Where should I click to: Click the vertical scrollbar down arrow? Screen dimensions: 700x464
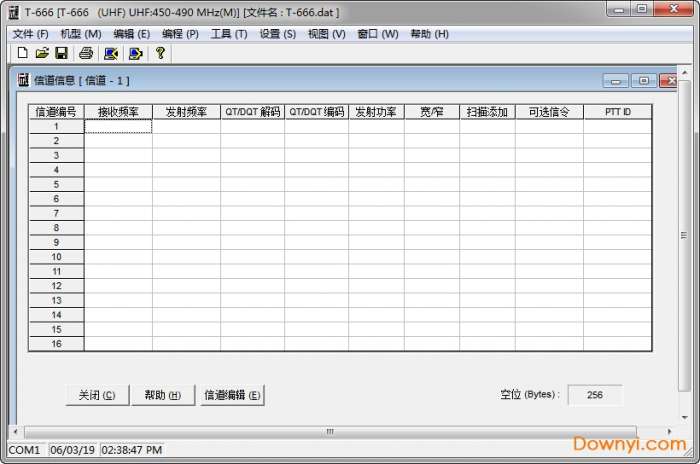point(684,418)
